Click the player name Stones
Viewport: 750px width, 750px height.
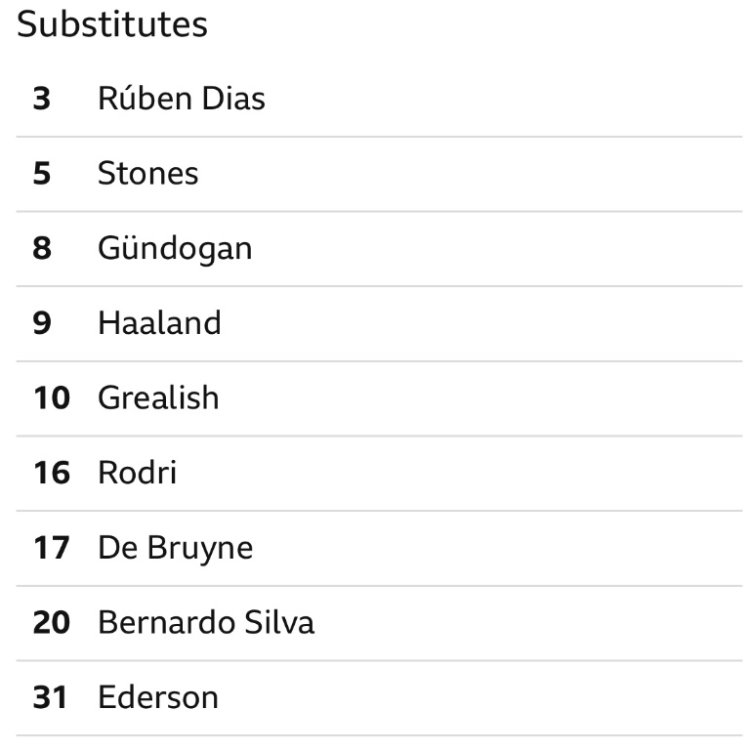(x=148, y=174)
